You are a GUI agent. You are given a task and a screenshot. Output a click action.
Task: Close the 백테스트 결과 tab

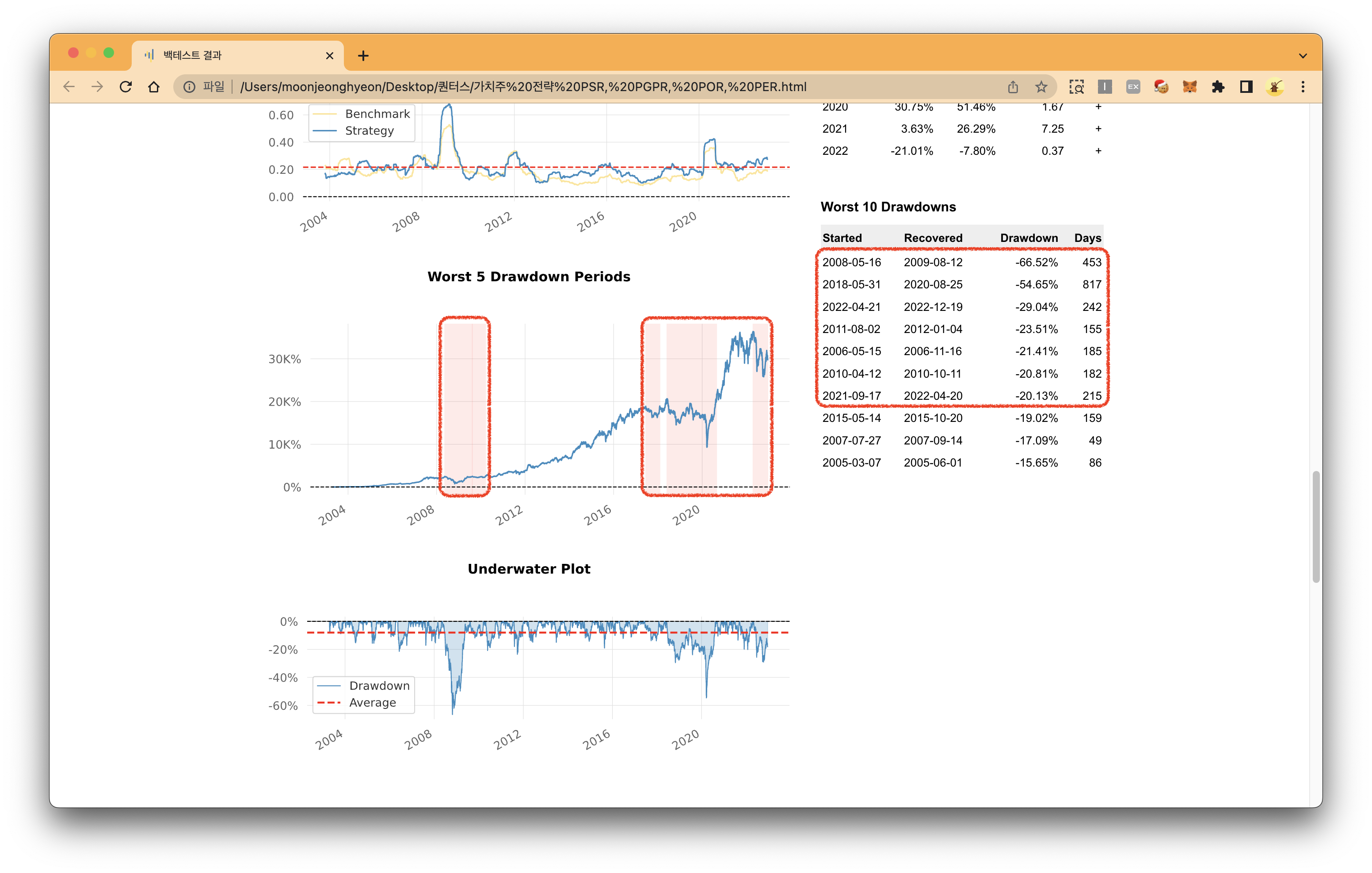329,55
